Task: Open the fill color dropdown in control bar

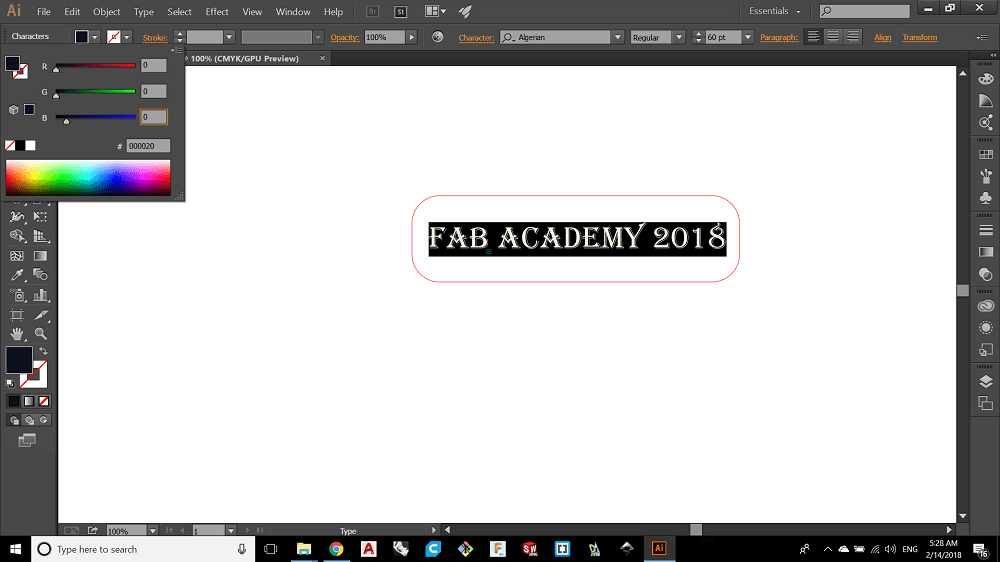Action: 95,37
